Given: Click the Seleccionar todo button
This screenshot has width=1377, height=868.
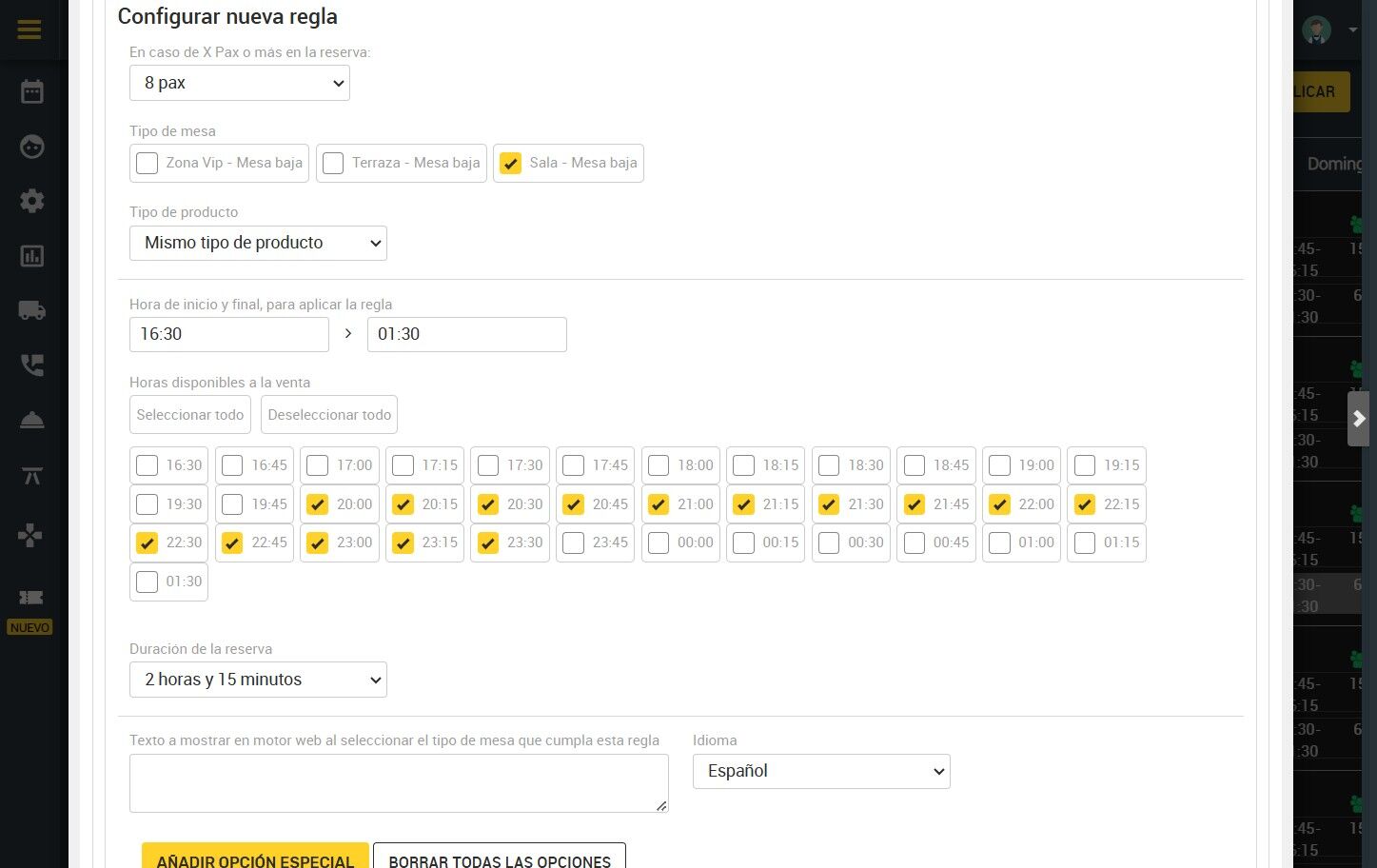Looking at the screenshot, I should pos(190,415).
